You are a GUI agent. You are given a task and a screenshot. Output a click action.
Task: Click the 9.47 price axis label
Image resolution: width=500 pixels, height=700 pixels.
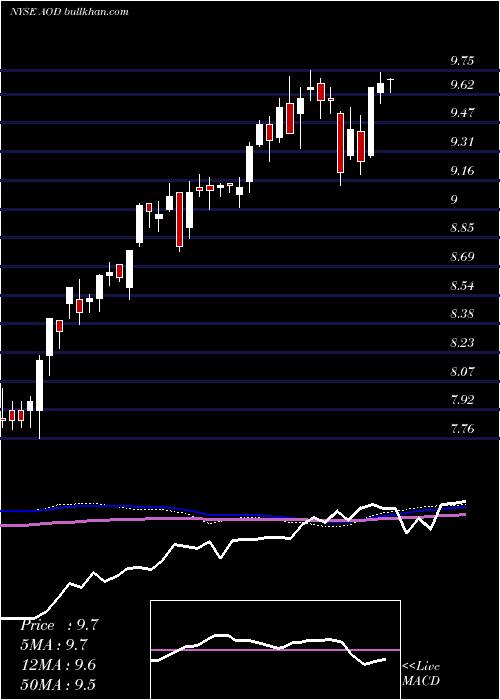(462, 112)
